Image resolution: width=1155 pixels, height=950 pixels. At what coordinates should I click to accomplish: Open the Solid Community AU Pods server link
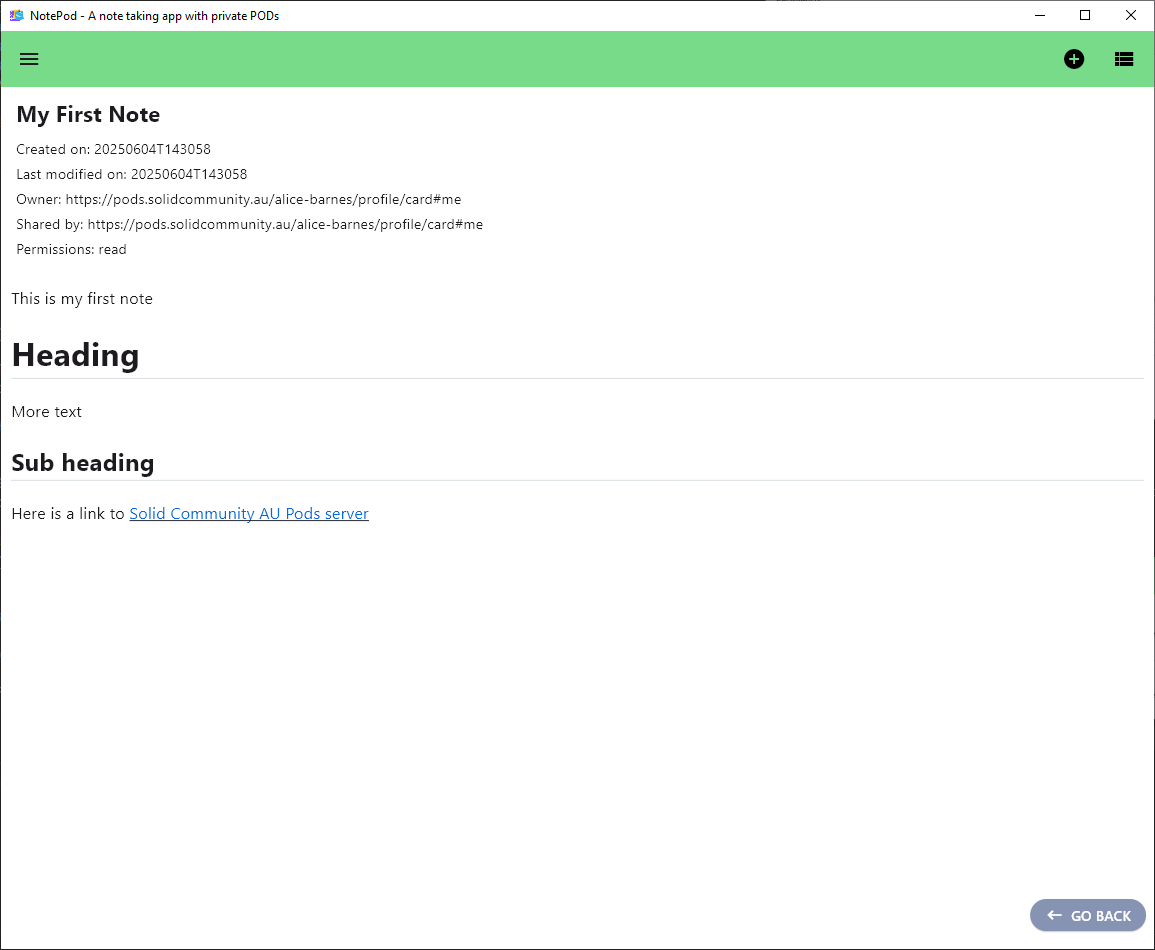click(x=249, y=514)
